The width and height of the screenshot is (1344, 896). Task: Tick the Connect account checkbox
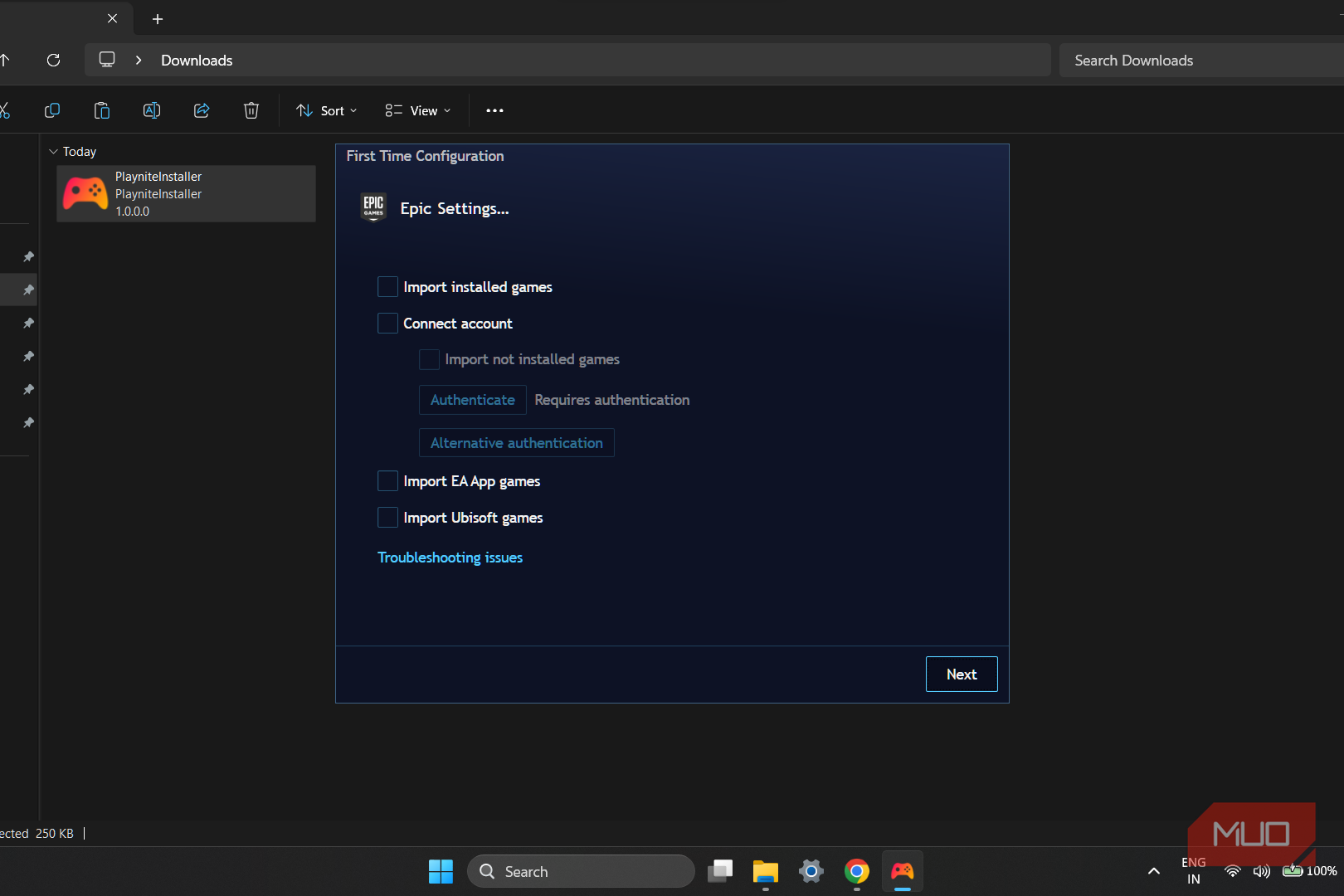pos(387,324)
